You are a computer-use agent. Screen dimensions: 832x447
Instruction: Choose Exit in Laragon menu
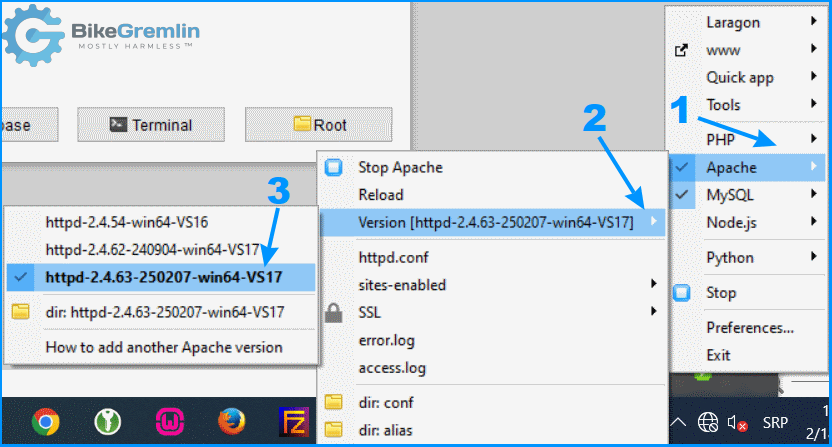pos(718,355)
